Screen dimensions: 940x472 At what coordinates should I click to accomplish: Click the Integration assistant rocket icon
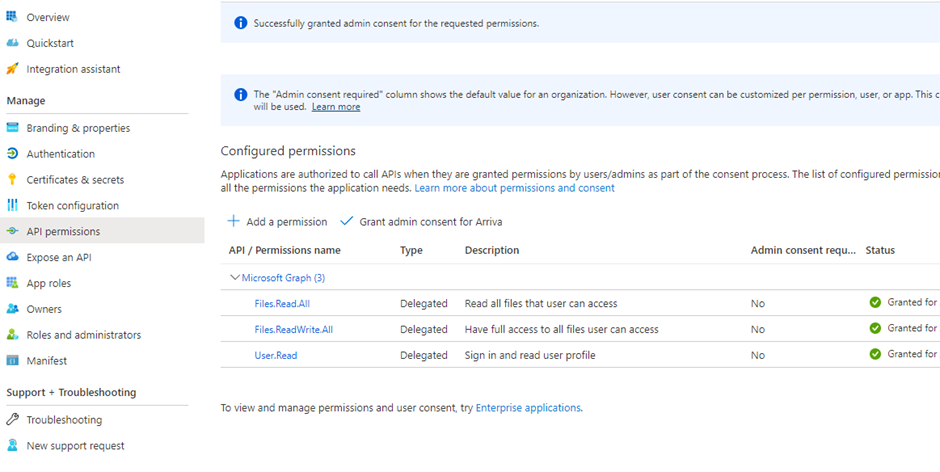pyautogui.click(x=12, y=69)
